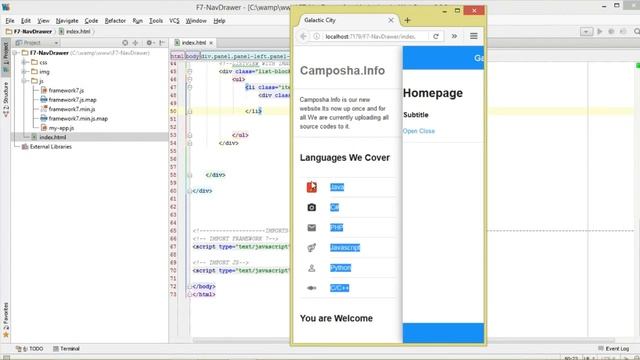Click fold marker on line 45

[189, 71]
